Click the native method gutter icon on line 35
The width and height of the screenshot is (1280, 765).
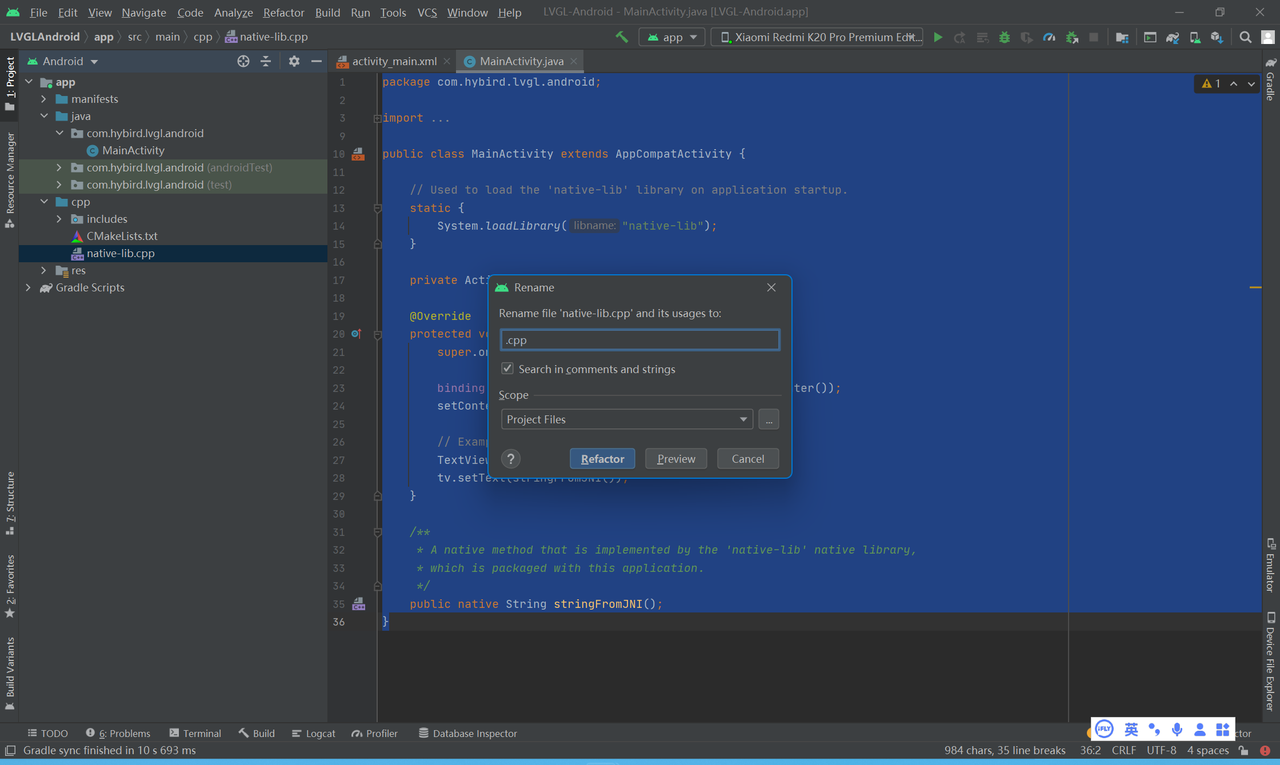pyautogui.click(x=358, y=604)
